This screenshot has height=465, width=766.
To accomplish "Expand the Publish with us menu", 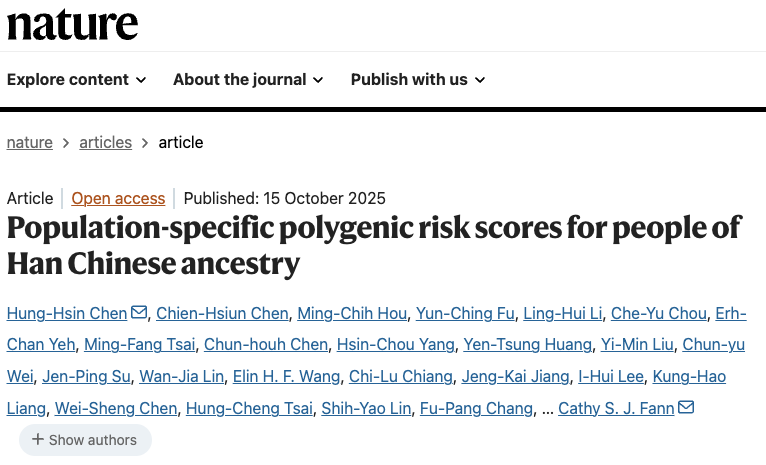I will pyautogui.click(x=418, y=80).
